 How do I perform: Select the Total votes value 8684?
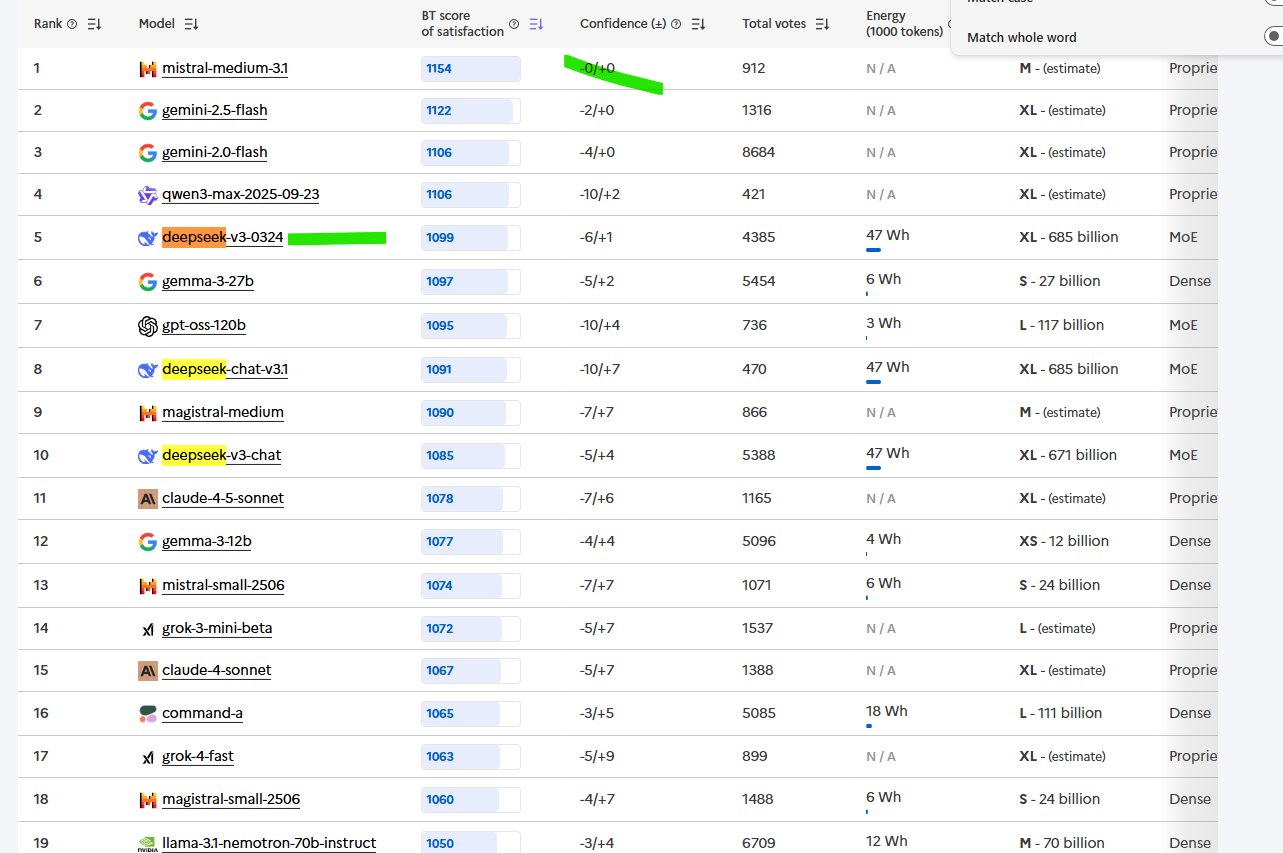click(757, 153)
